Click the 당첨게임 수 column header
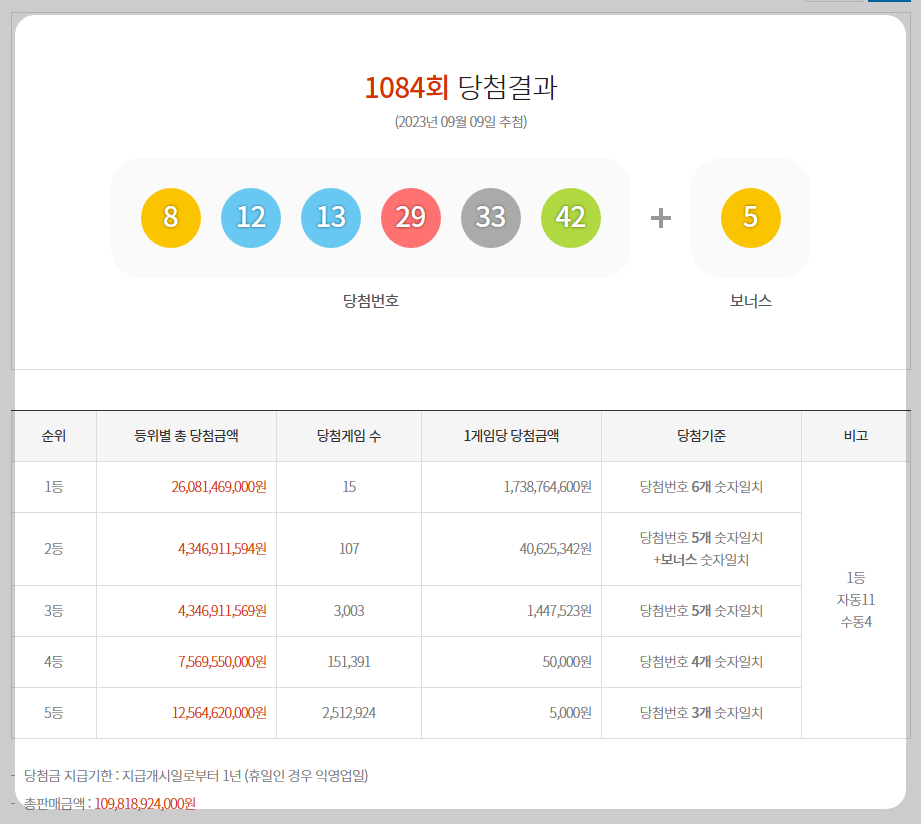The width and height of the screenshot is (921, 824). click(349, 436)
